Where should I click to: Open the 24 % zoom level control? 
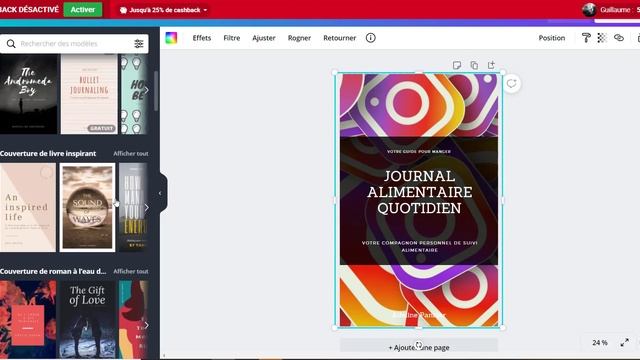[x=600, y=342]
